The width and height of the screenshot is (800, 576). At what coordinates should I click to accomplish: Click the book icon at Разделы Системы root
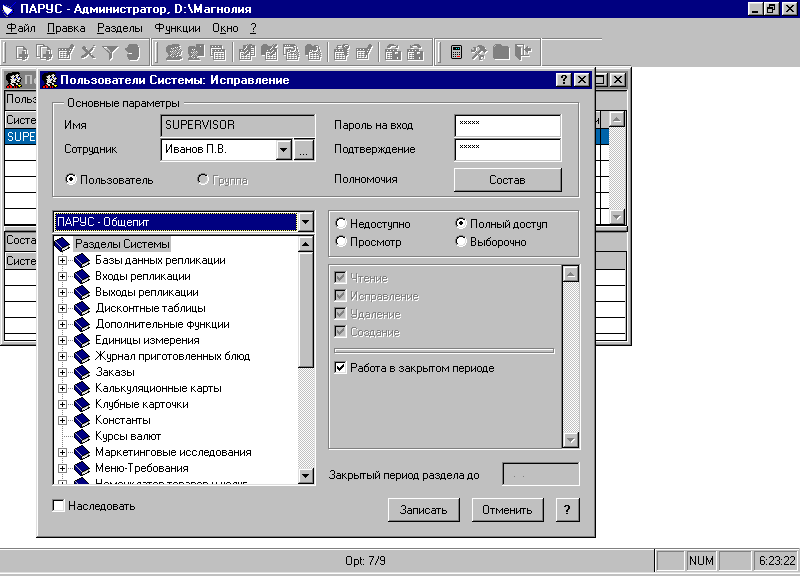[x=62, y=244]
